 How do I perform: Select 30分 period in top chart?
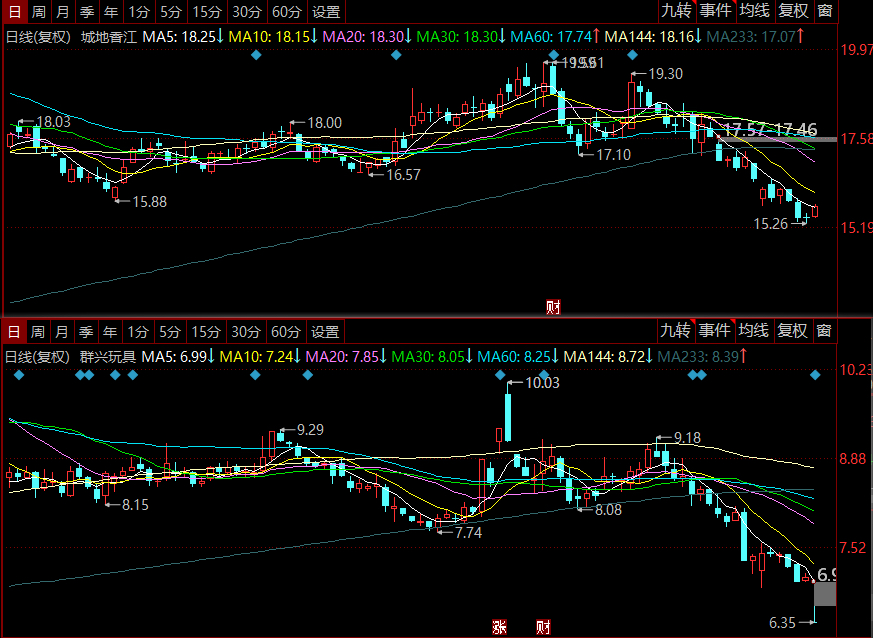pyautogui.click(x=247, y=12)
